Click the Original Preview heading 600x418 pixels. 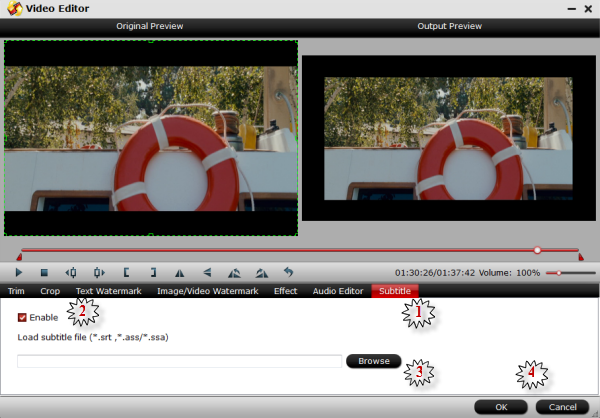(x=150, y=26)
